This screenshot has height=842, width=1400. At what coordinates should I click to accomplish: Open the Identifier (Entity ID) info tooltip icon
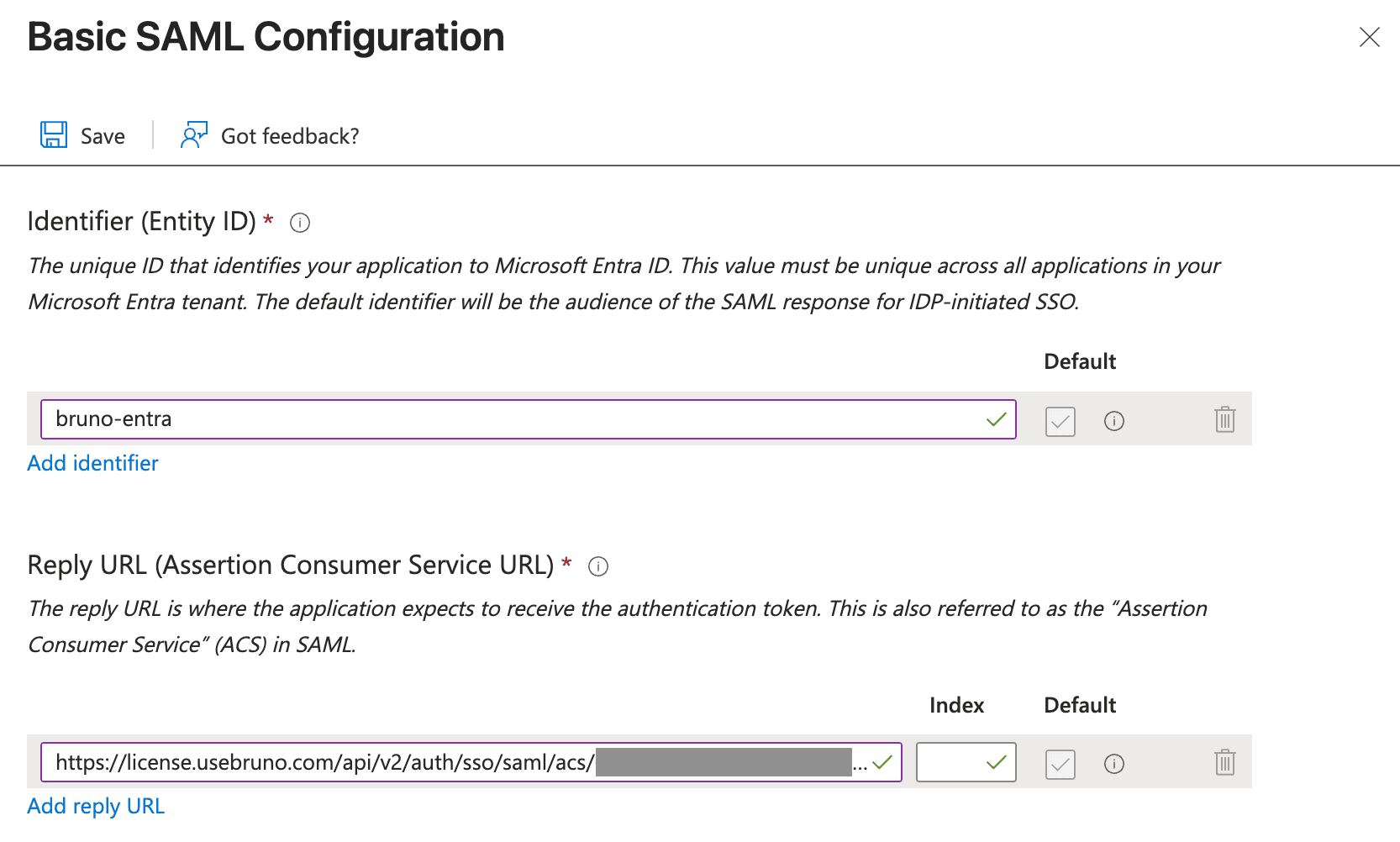coord(299,223)
